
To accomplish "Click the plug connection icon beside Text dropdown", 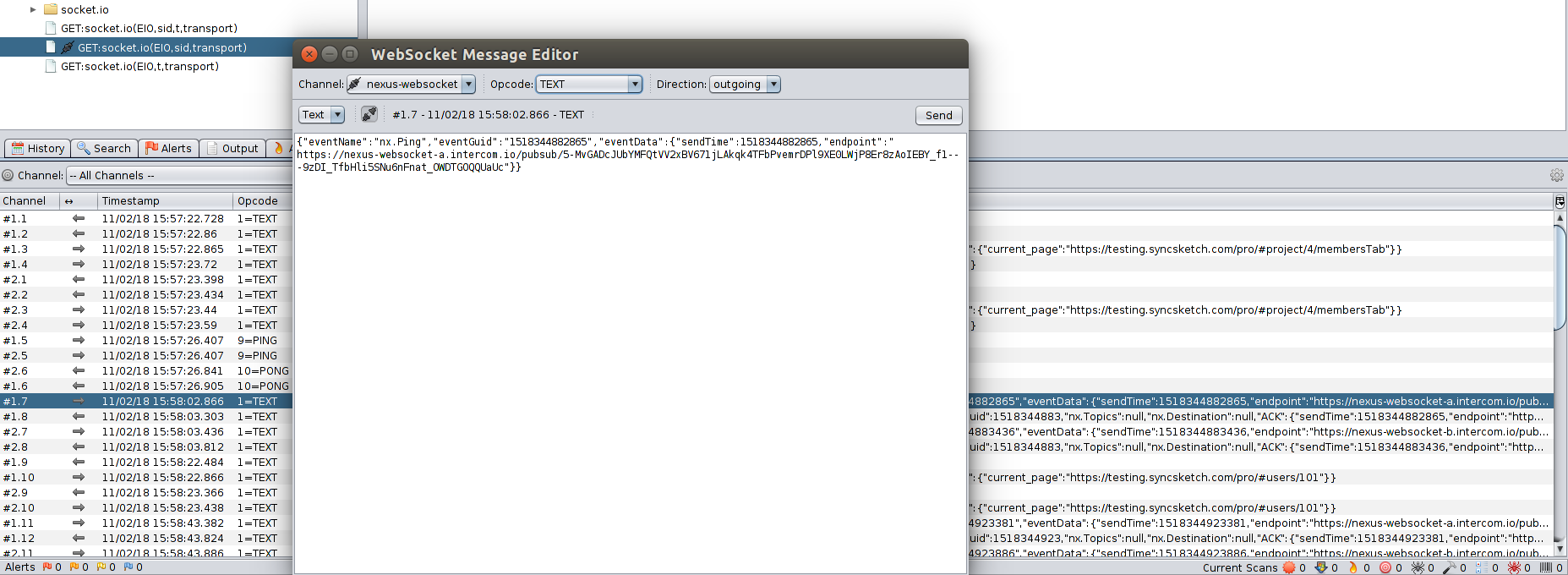I will pos(369,114).
